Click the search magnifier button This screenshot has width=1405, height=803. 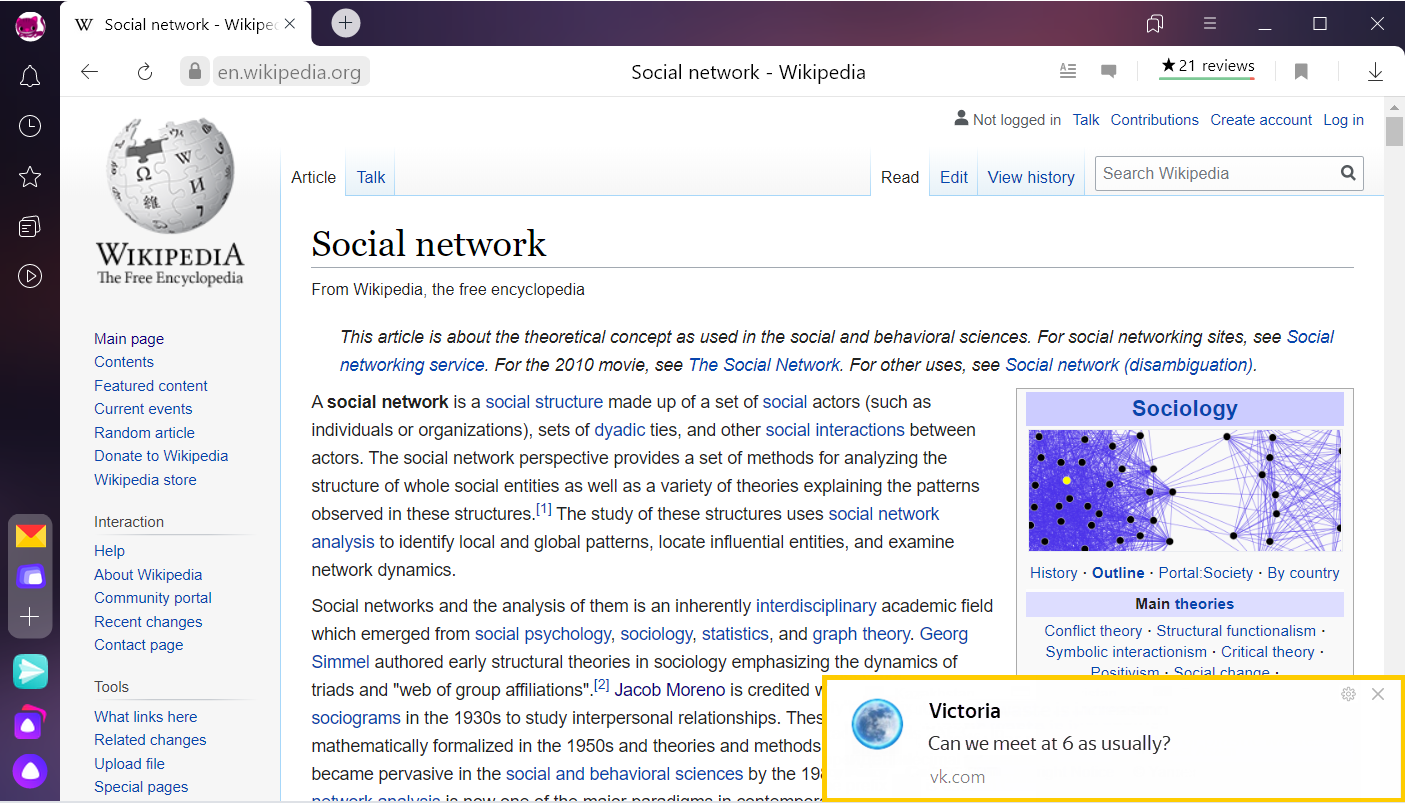[x=1349, y=173]
